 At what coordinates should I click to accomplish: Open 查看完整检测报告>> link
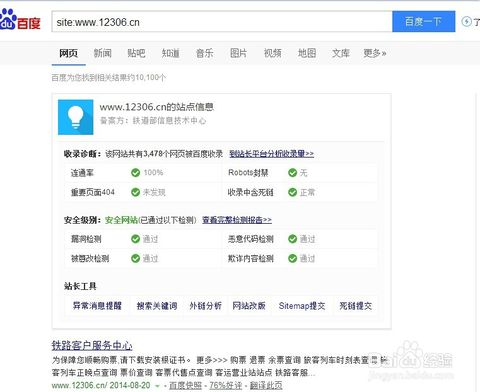pyautogui.click(x=237, y=220)
